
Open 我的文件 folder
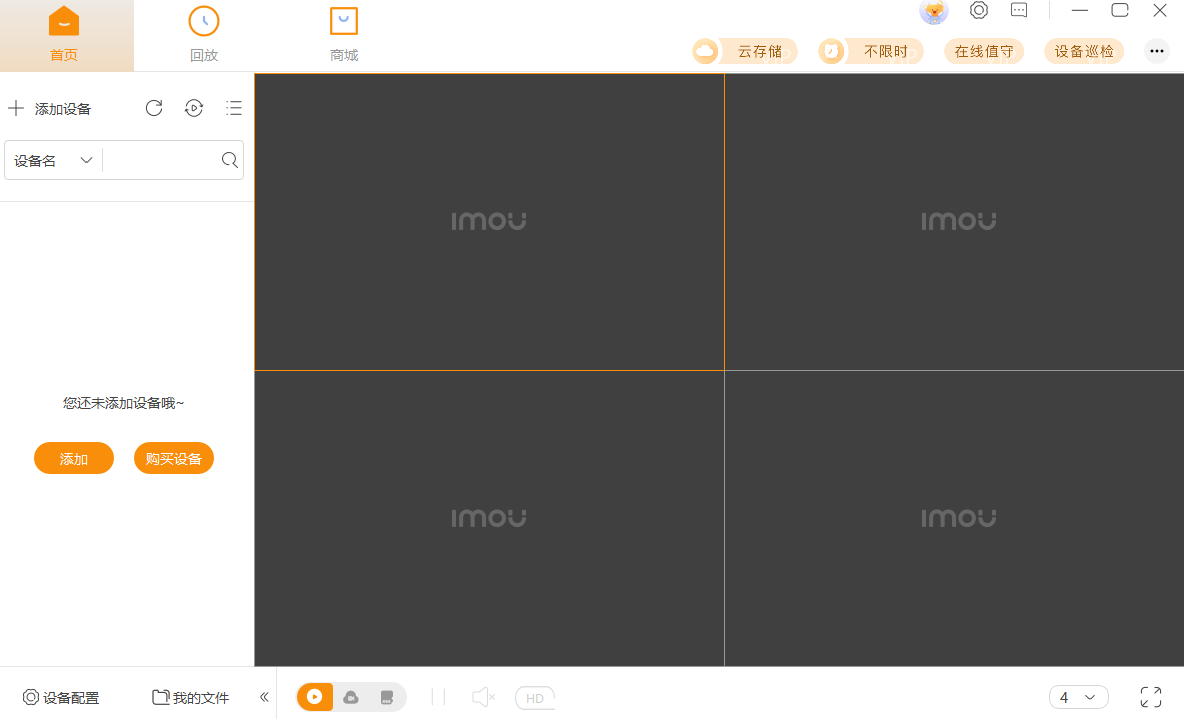190,697
